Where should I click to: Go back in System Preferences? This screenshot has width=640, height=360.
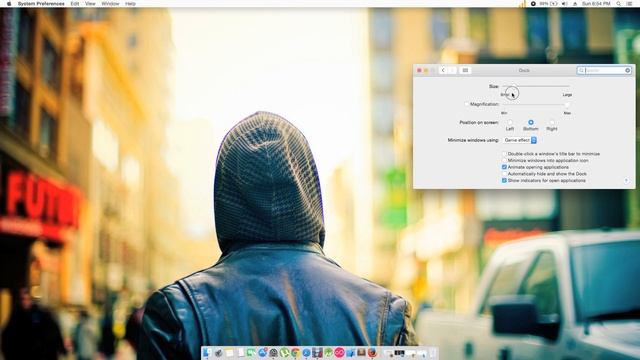coord(443,70)
